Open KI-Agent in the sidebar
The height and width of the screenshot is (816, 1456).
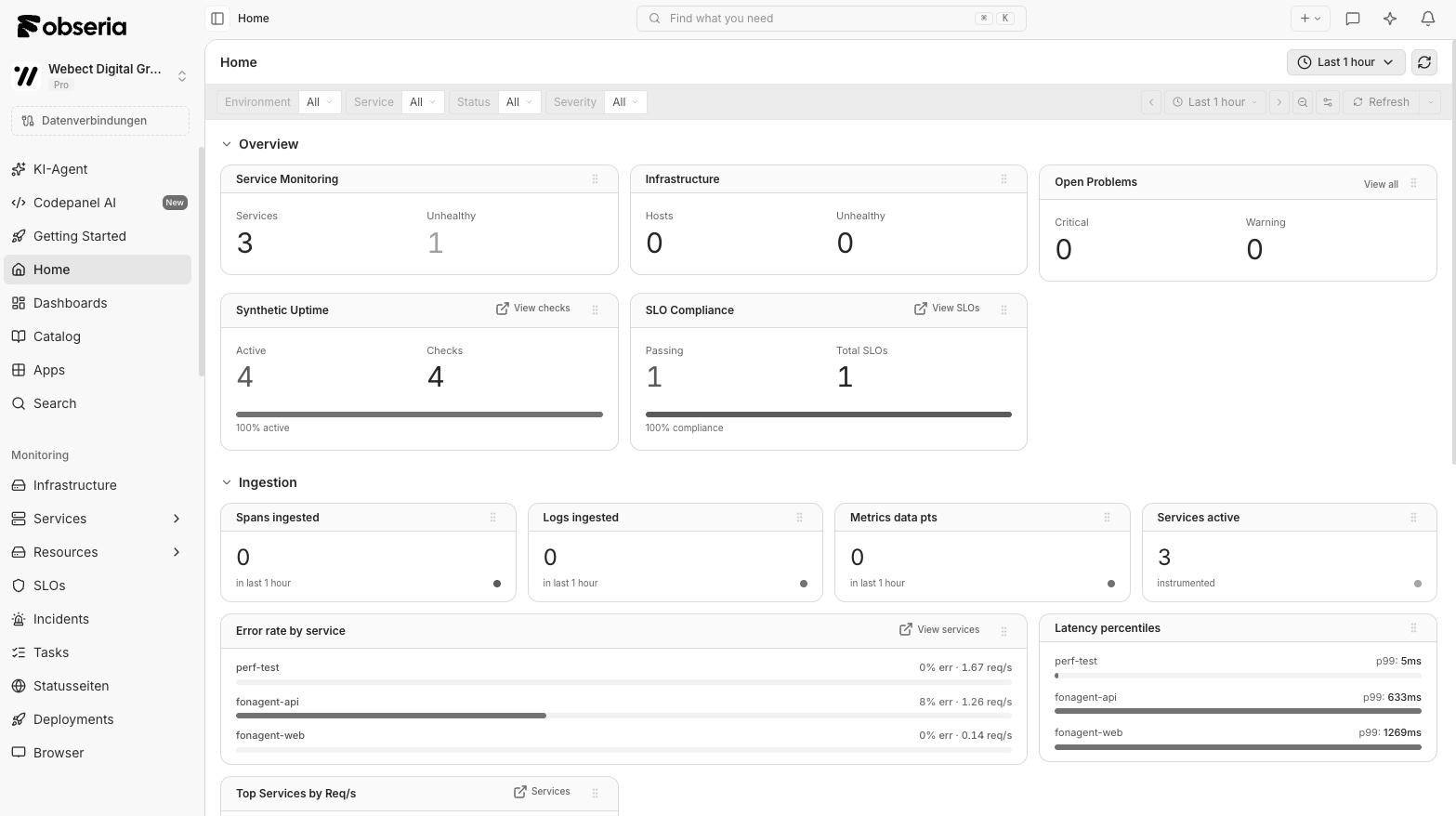98,169
